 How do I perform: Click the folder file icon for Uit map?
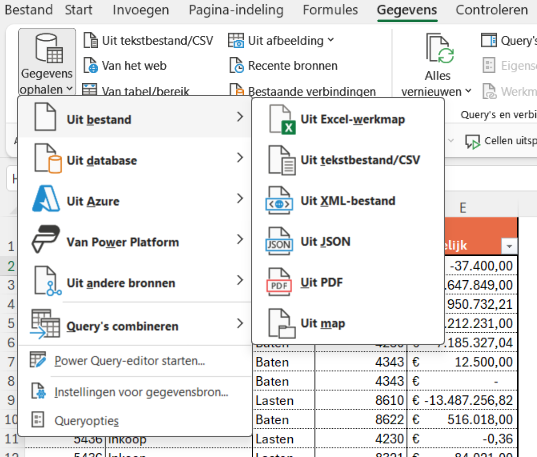pyautogui.click(x=282, y=323)
